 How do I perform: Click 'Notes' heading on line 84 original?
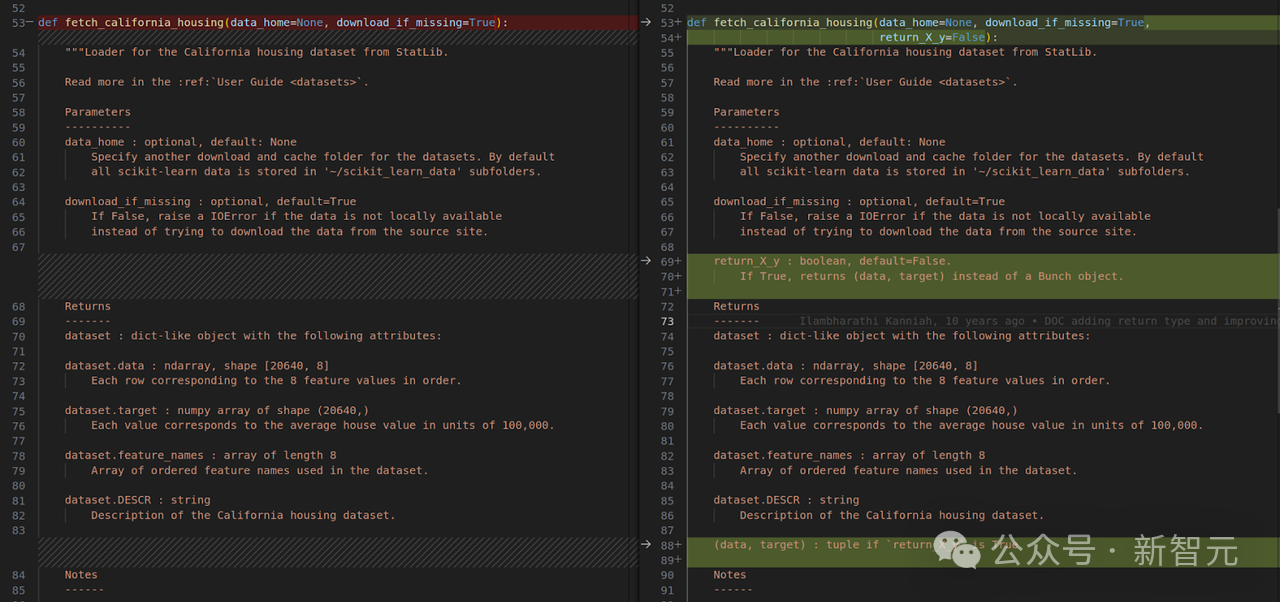coord(81,575)
